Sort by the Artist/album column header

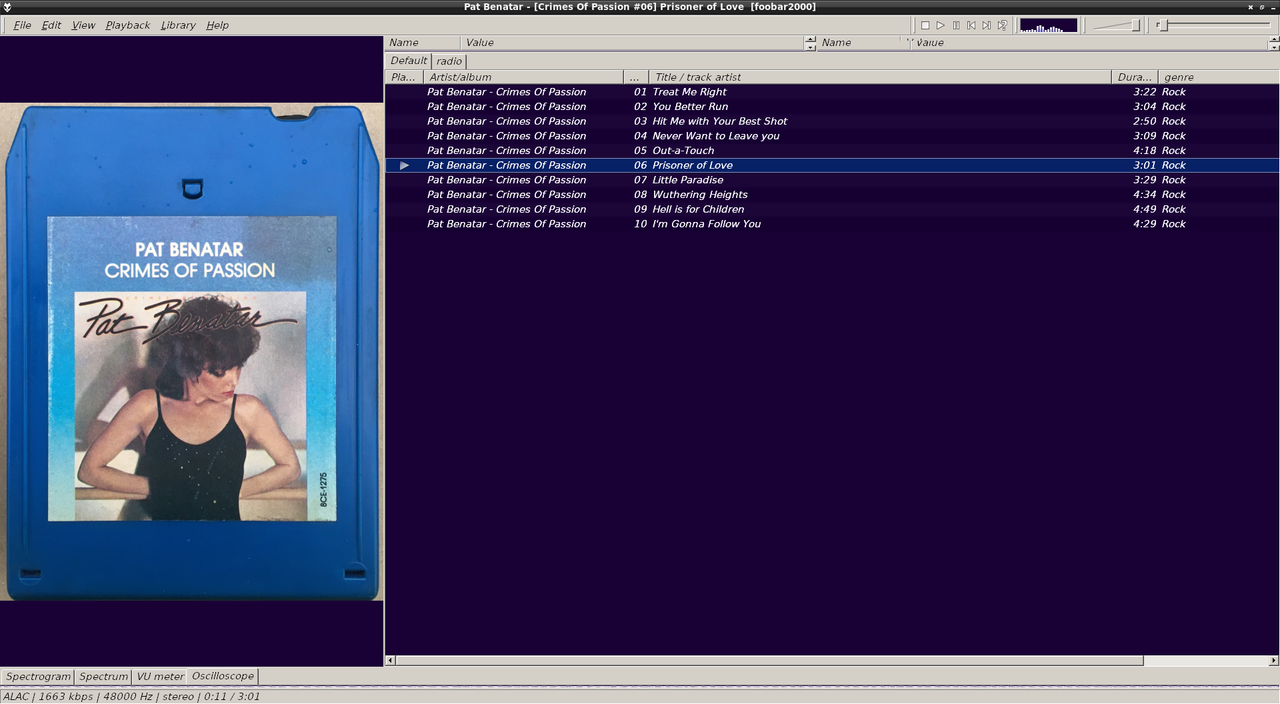tap(523, 77)
